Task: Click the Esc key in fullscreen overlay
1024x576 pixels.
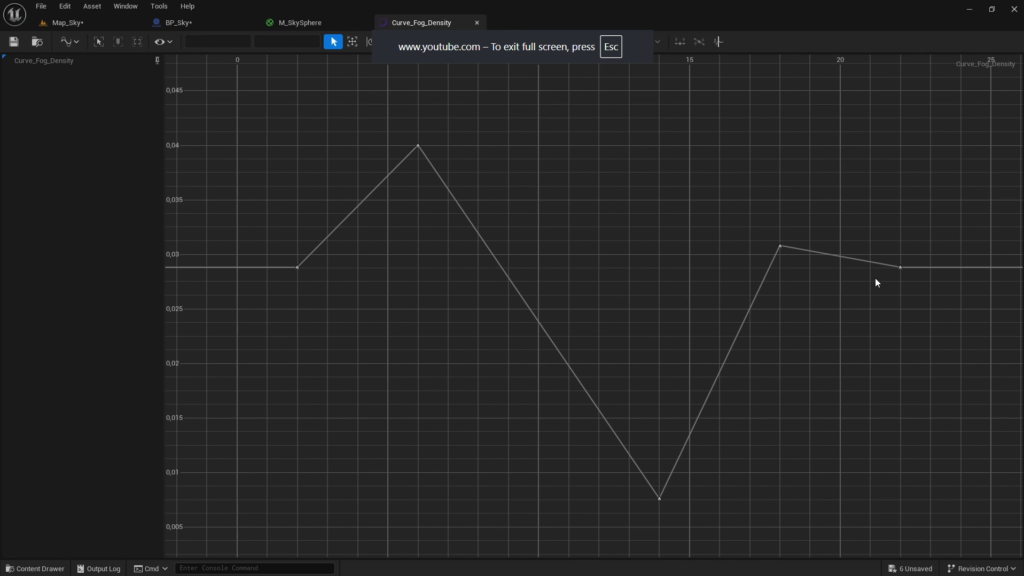Action: click(x=611, y=47)
